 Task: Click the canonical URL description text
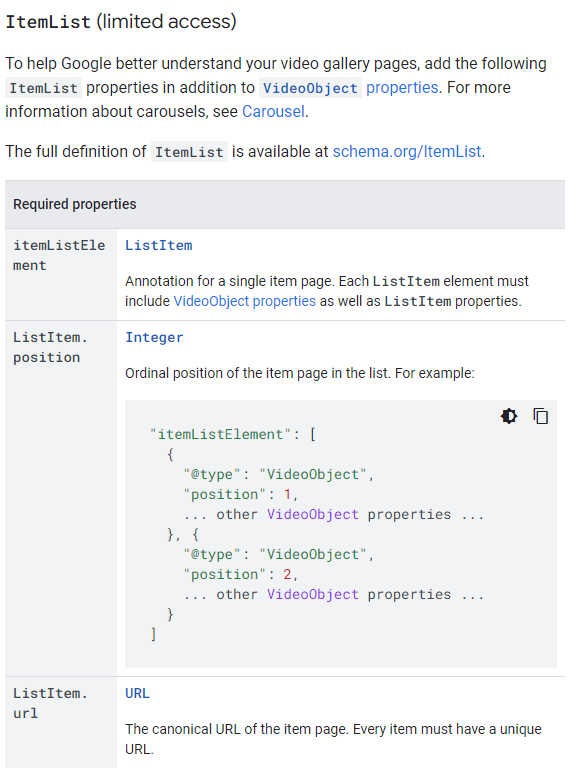(333, 739)
